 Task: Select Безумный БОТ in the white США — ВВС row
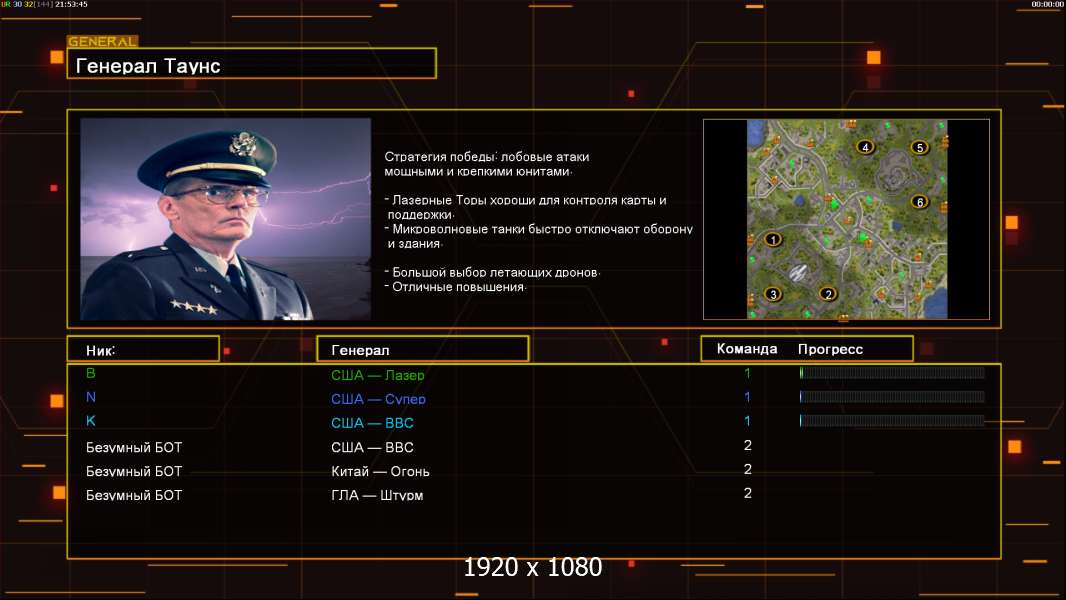(134, 447)
